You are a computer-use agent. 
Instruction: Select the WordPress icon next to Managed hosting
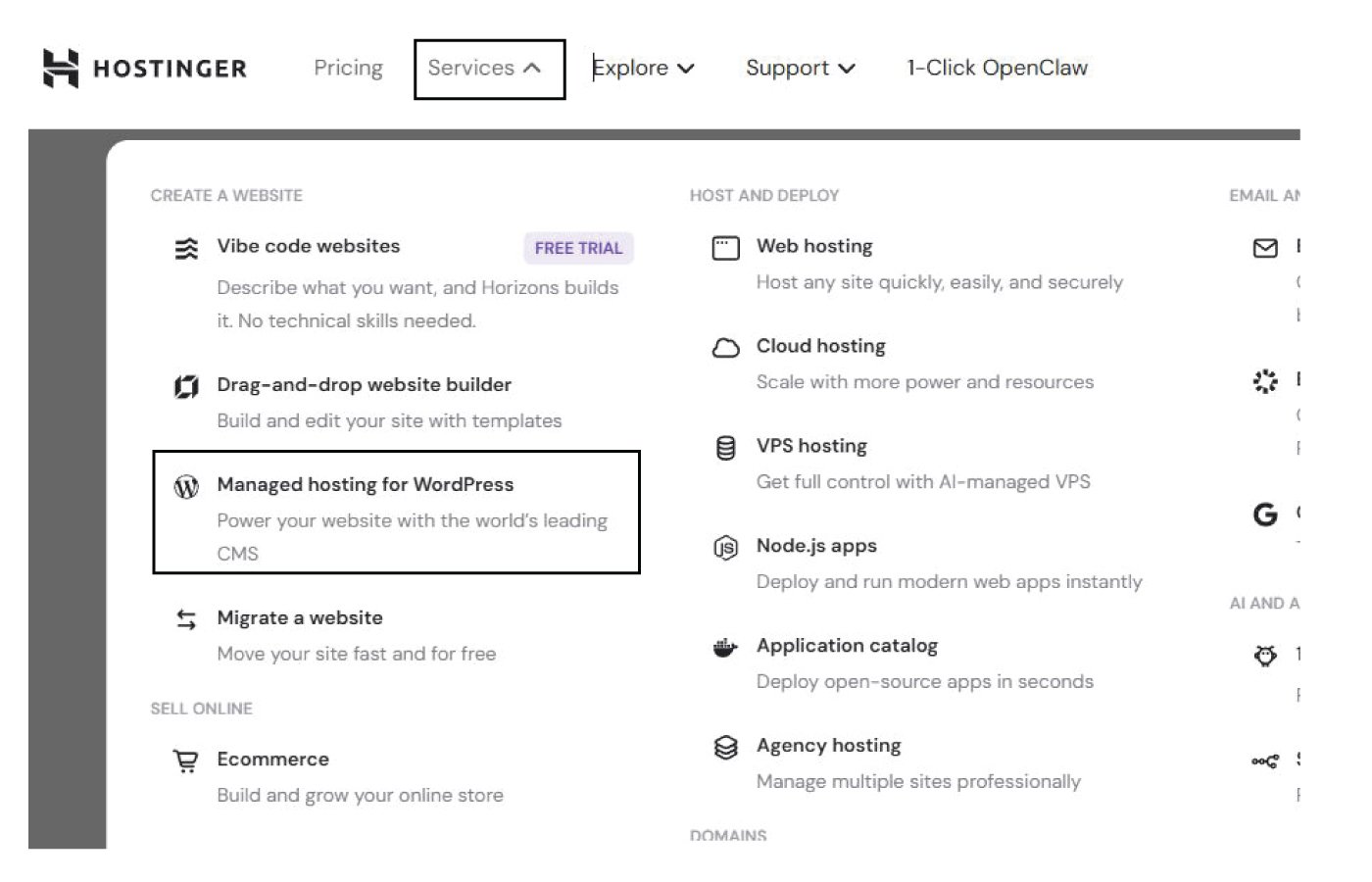(187, 484)
